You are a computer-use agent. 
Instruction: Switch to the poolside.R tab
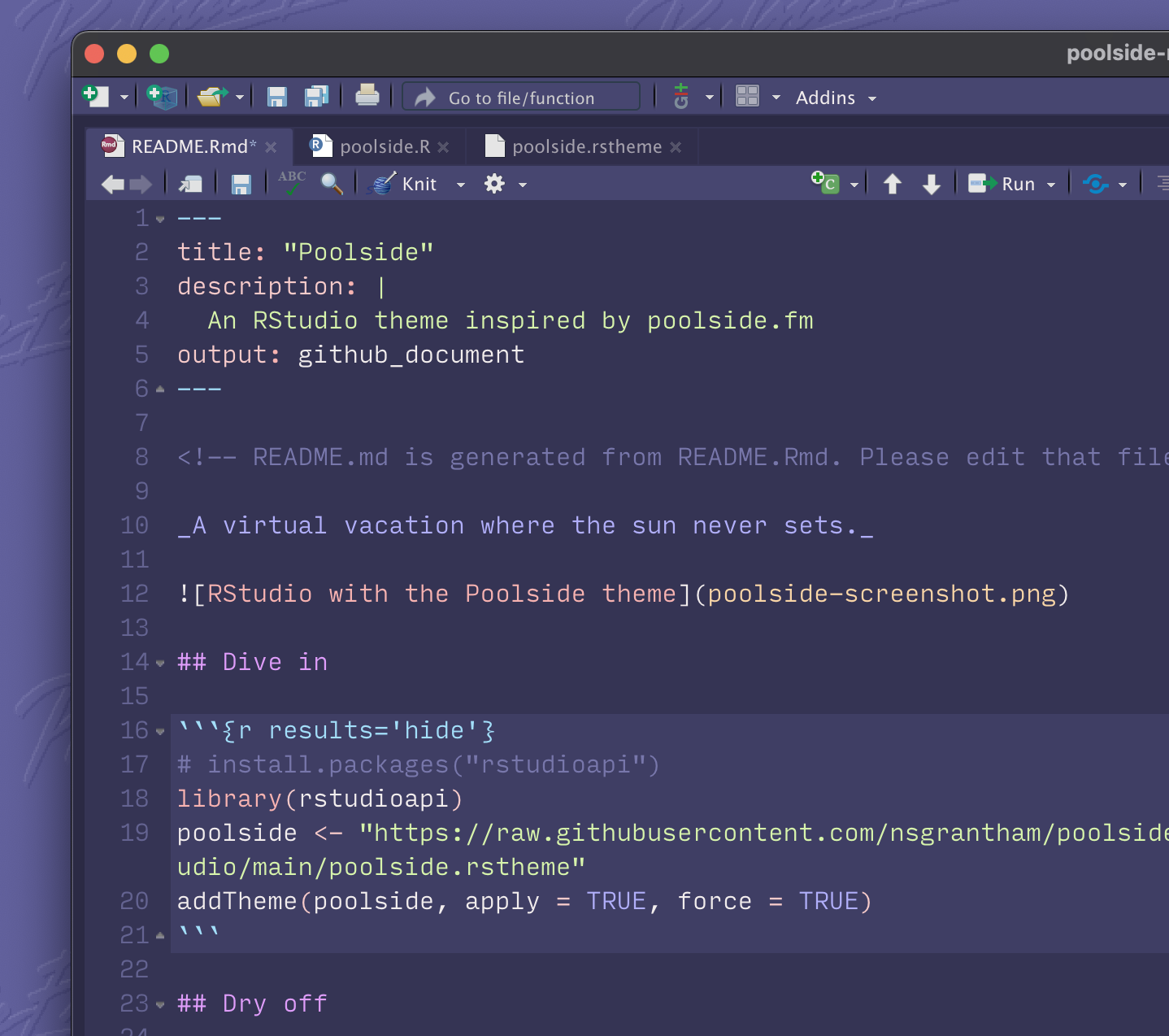(x=385, y=146)
